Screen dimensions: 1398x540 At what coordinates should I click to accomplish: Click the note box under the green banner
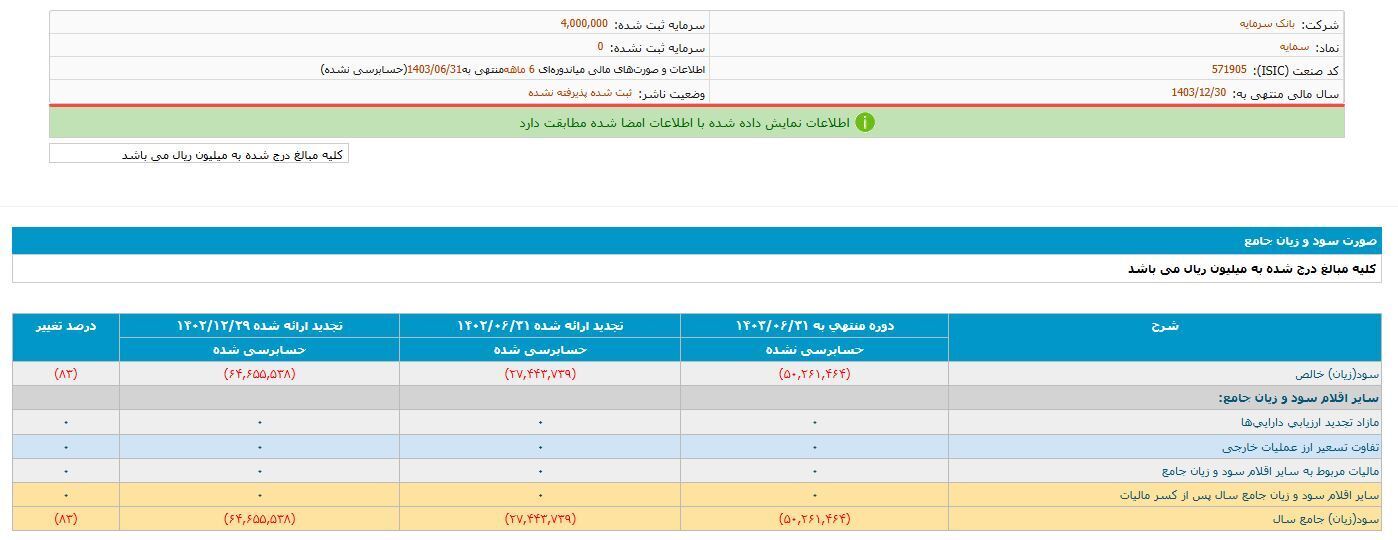[x=199, y=154]
